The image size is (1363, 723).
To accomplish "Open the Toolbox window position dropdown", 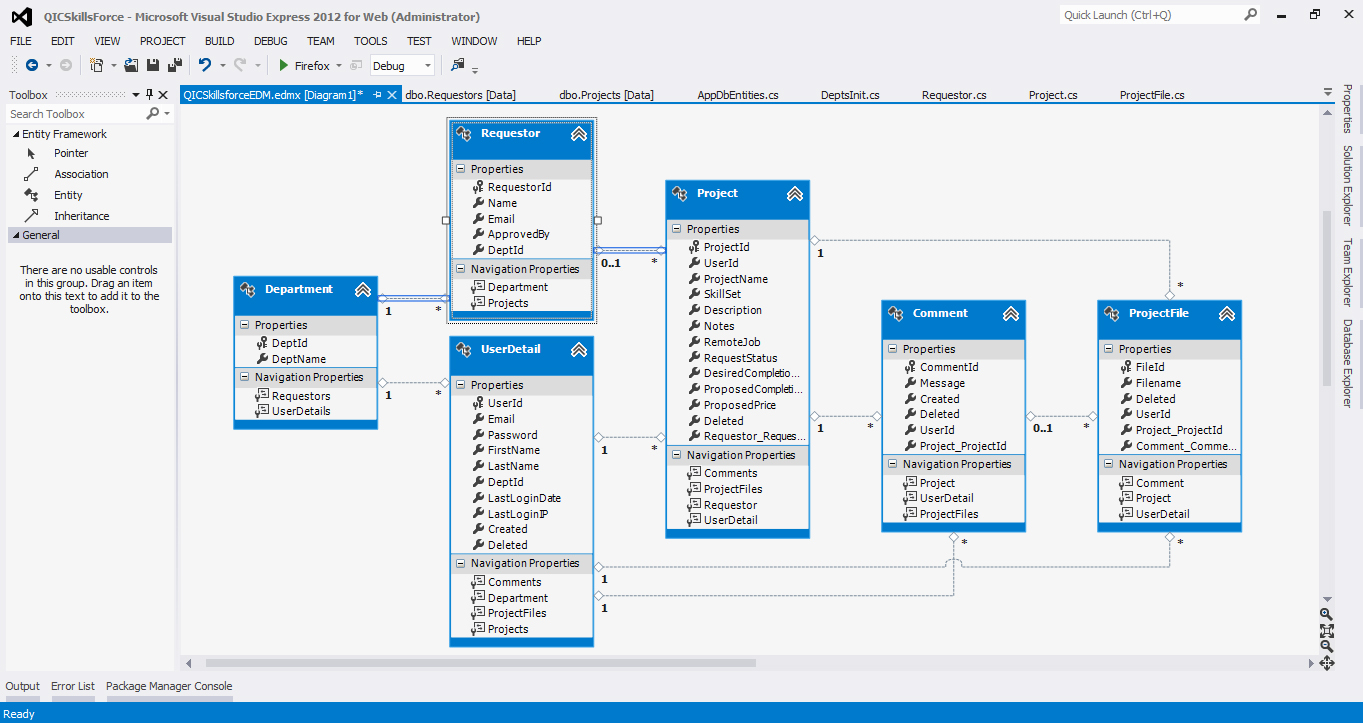I will coord(136,95).
